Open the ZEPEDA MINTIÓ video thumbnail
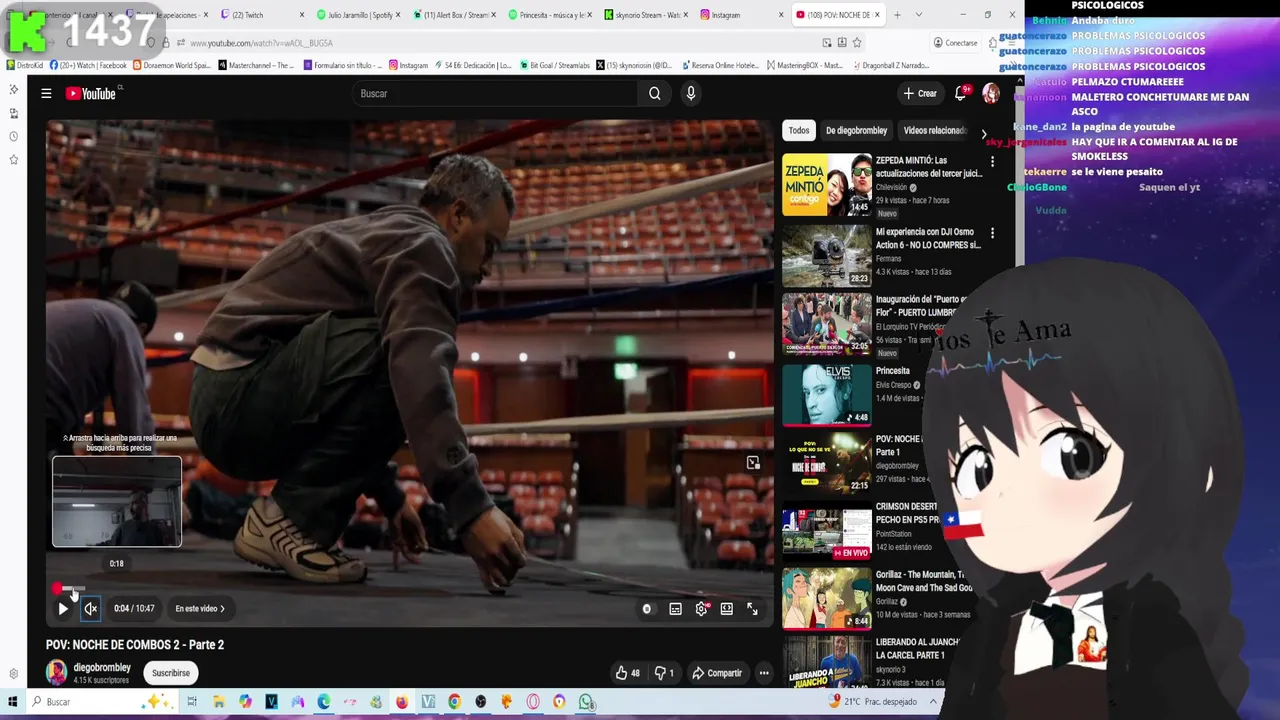 coord(827,185)
